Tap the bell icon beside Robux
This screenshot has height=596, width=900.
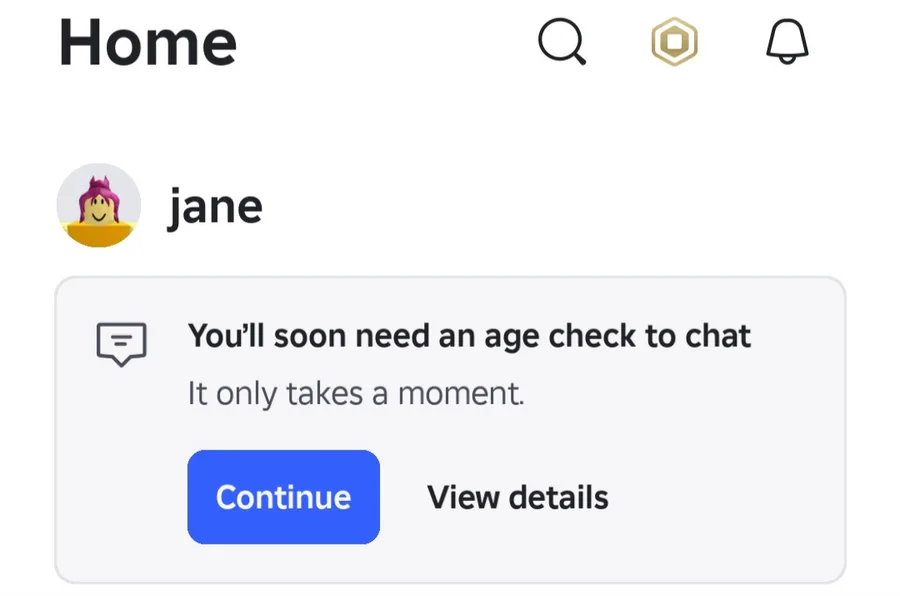[787, 43]
